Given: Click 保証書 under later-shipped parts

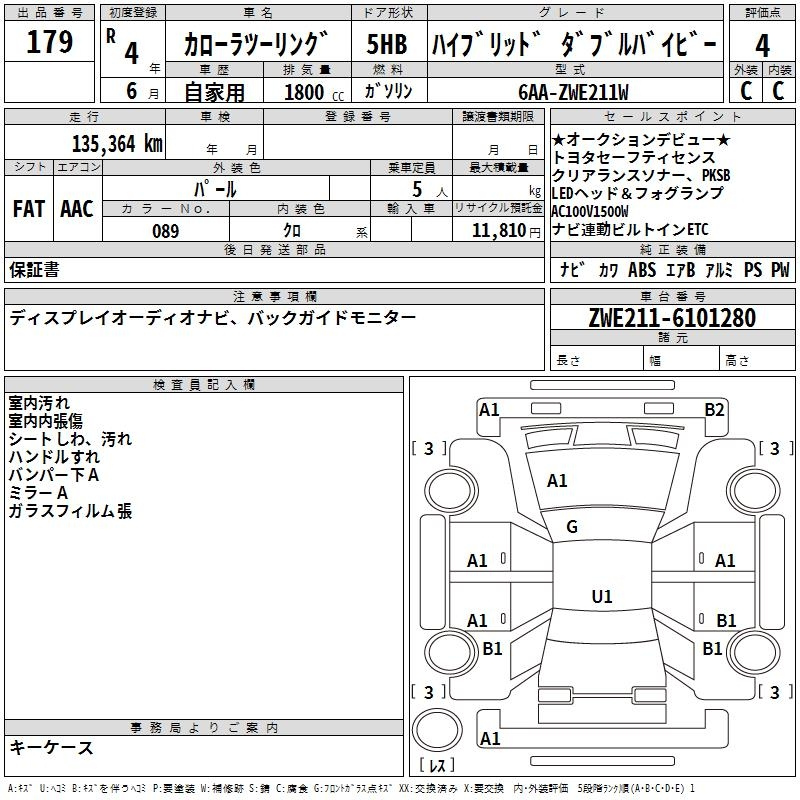Looking at the screenshot, I should (34, 269).
